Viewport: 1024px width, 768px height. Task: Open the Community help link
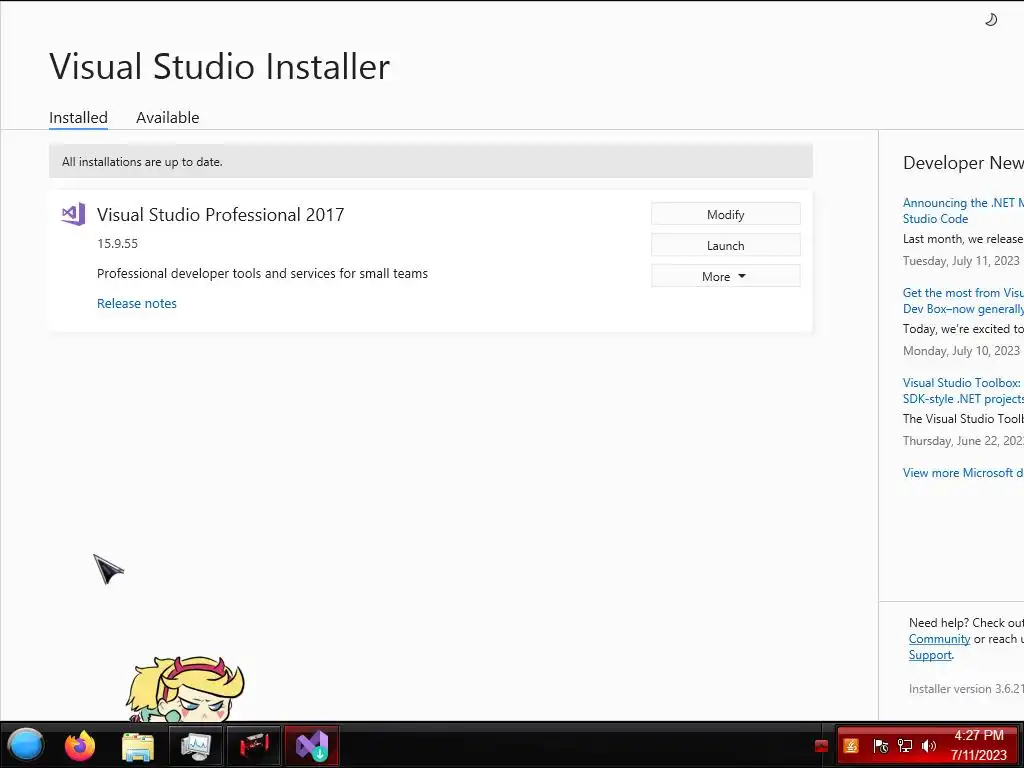[939, 639]
